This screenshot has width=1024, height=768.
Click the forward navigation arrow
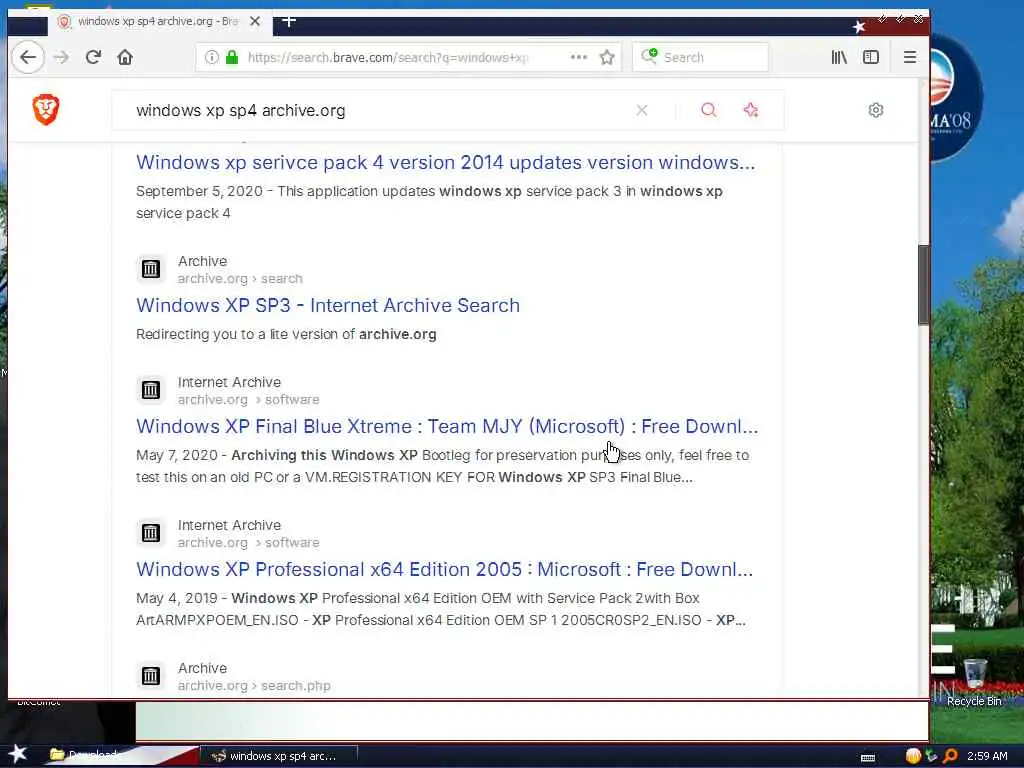(x=61, y=57)
